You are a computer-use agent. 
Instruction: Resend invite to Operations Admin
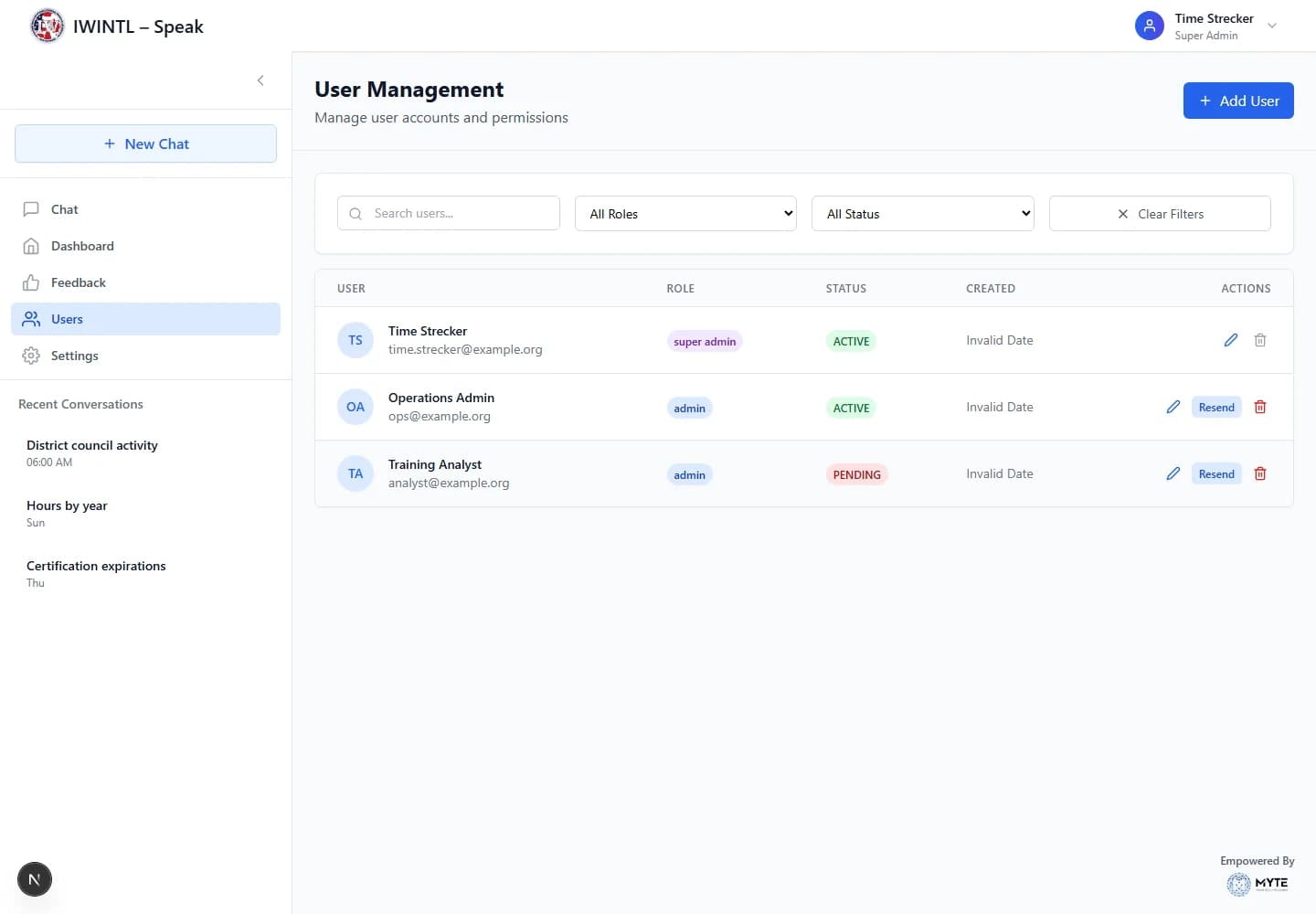(1216, 407)
